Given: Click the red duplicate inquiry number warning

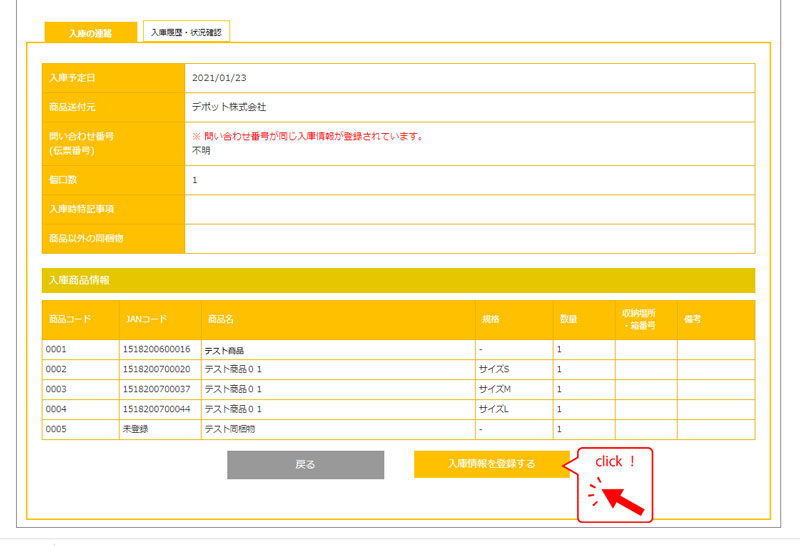Looking at the screenshot, I should coord(306,136).
